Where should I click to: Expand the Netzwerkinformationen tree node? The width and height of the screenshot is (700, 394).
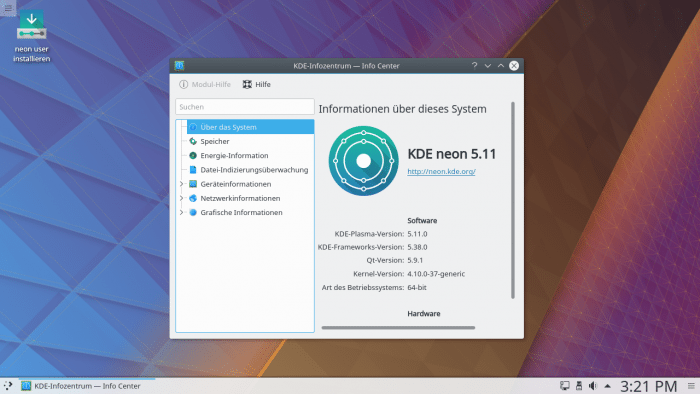click(x=182, y=198)
